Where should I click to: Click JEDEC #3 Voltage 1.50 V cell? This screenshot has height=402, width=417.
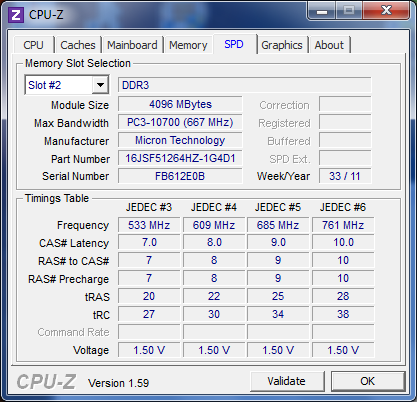point(149,350)
